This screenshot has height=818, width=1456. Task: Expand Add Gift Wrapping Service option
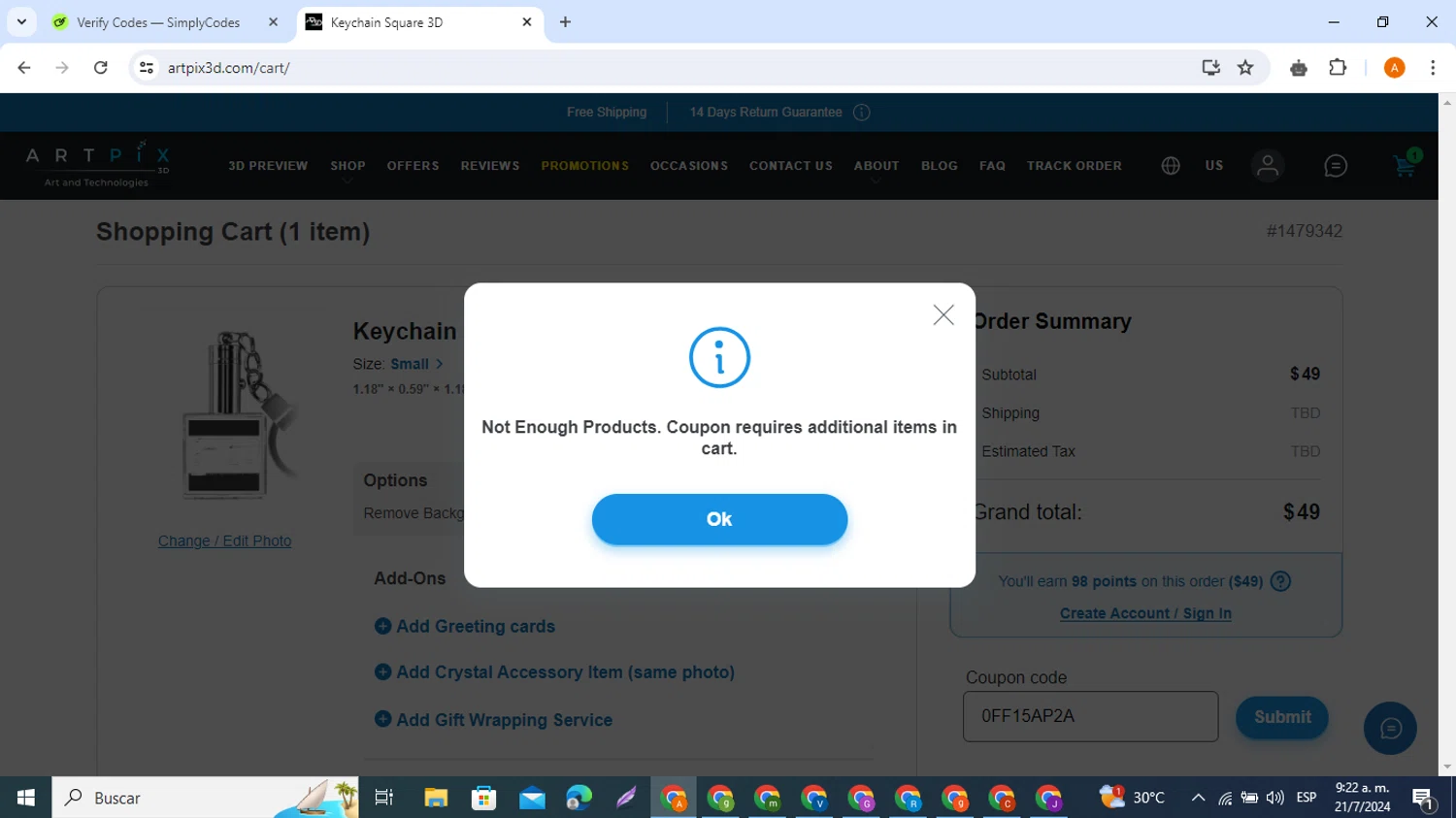click(493, 720)
